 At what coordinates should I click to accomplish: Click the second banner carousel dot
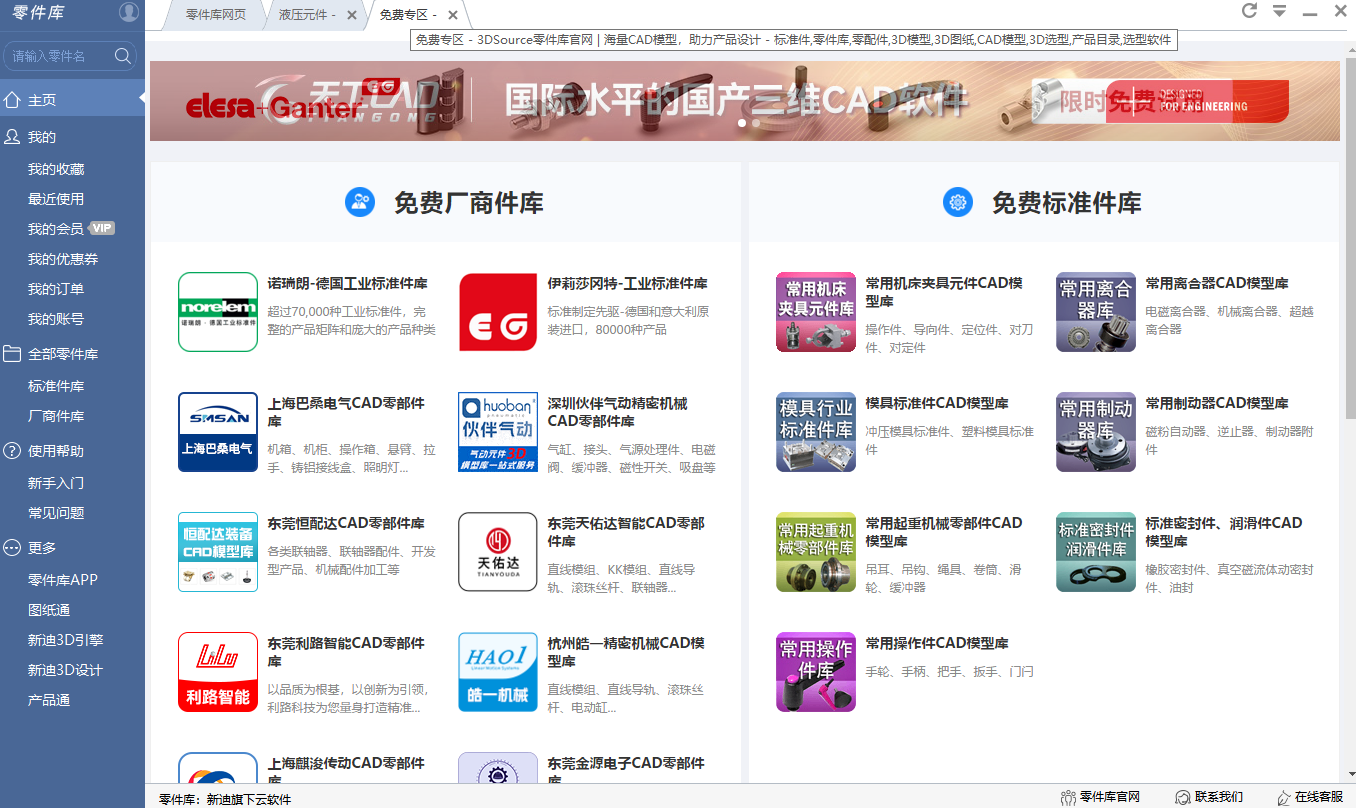756,123
